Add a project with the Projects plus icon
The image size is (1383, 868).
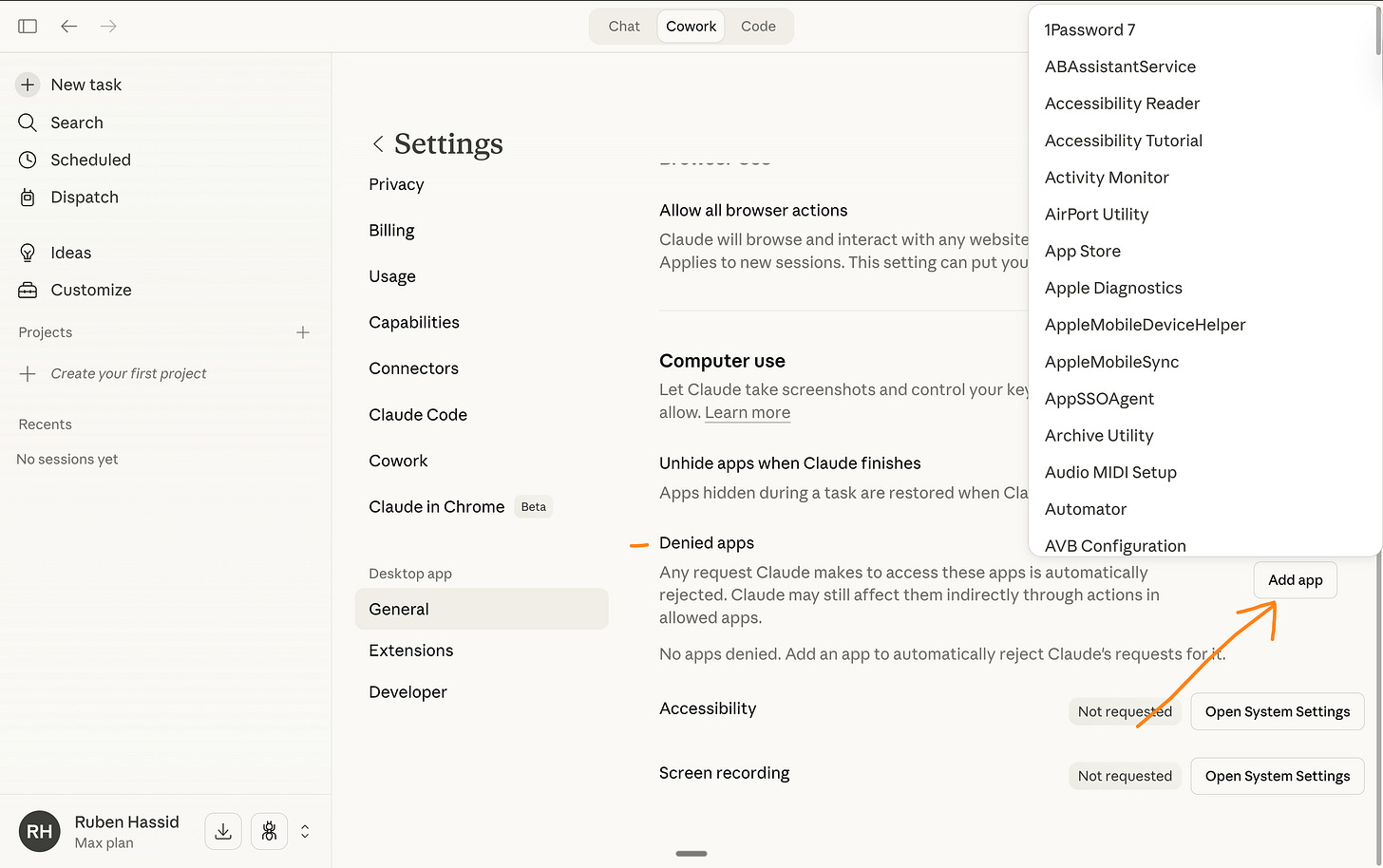pos(303,332)
